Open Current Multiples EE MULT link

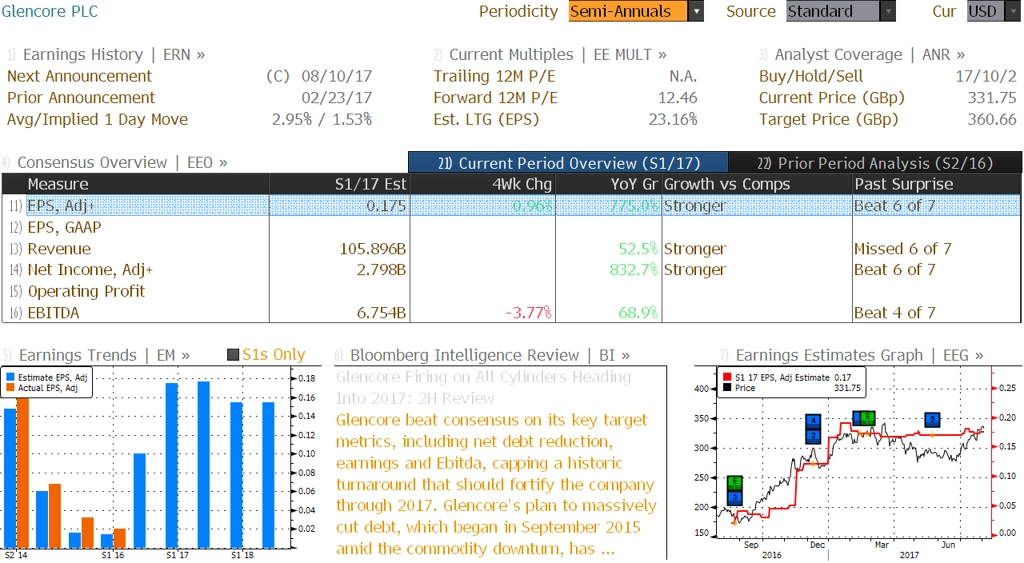point(558,54)
